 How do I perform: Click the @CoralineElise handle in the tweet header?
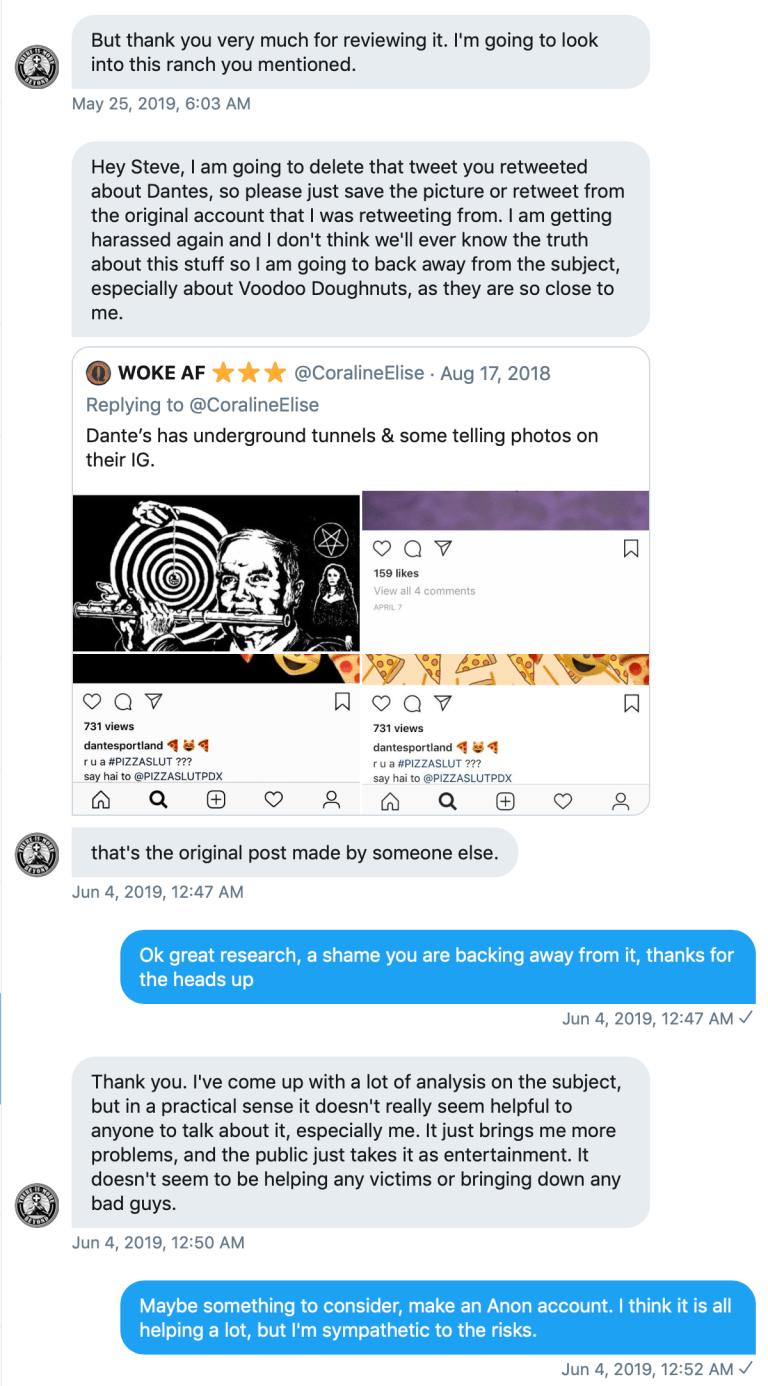(x=358, y=373)
